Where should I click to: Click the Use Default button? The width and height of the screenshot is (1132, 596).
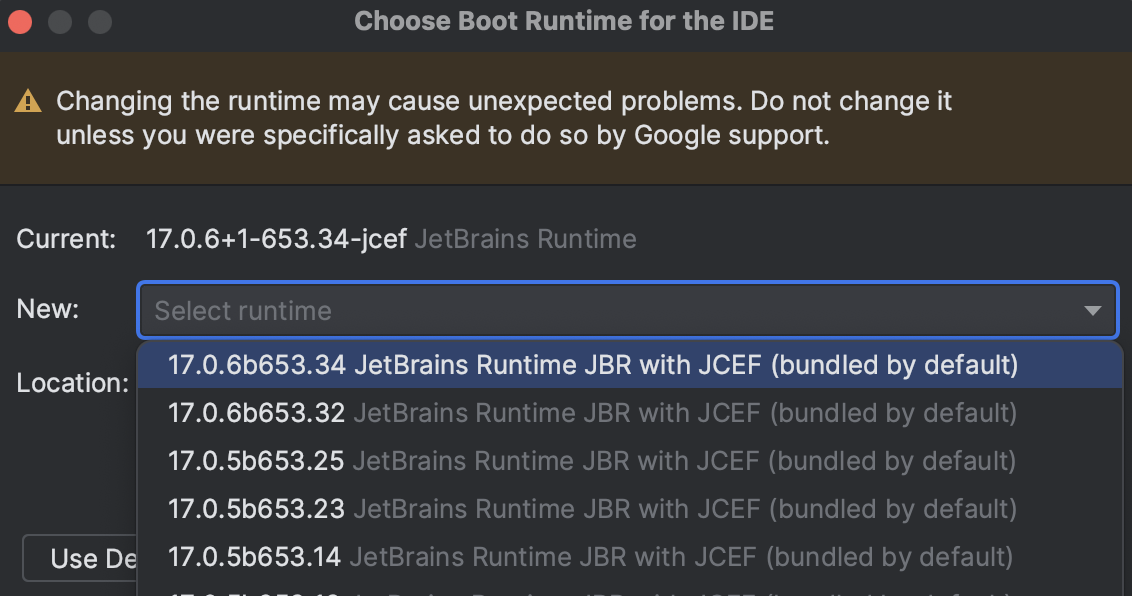point(80,558)
